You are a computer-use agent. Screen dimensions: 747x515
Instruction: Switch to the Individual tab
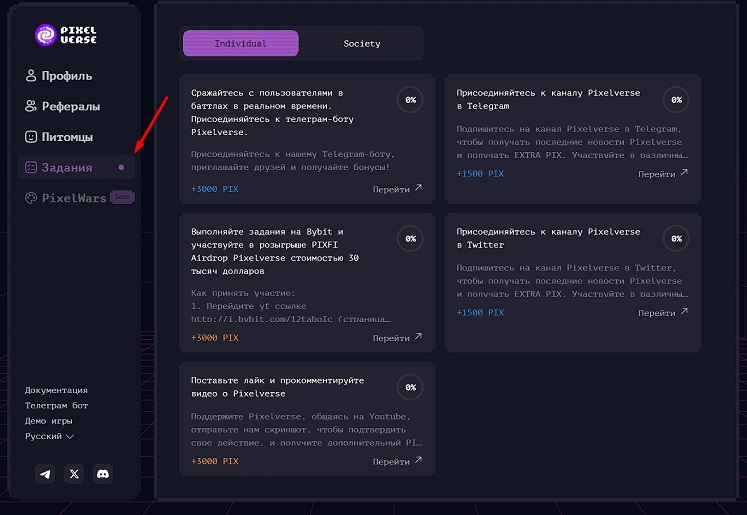(241, 44)
